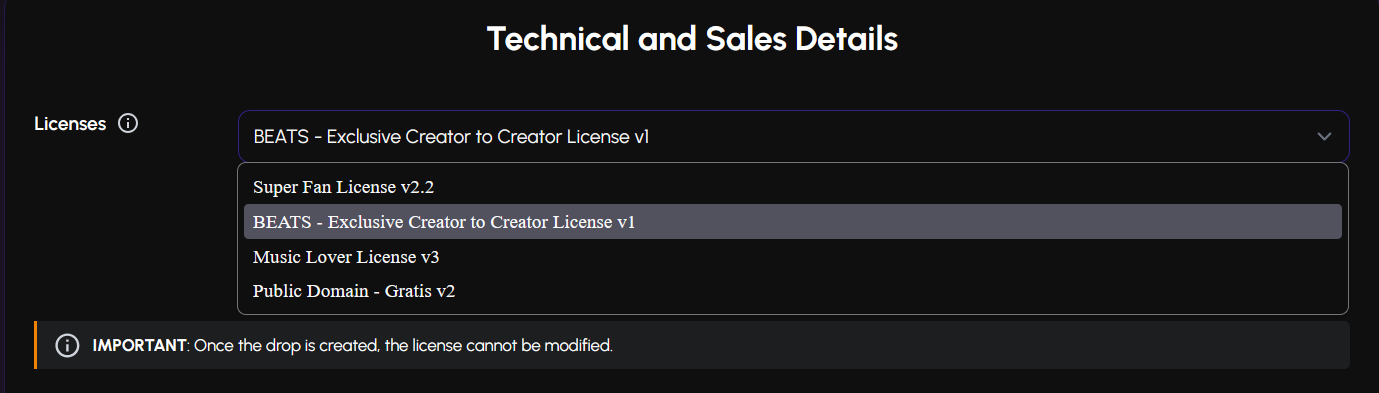Open the info tooltip beside Licenses
This screenshot has height=393, width=1379.
[x=127, y=124]
